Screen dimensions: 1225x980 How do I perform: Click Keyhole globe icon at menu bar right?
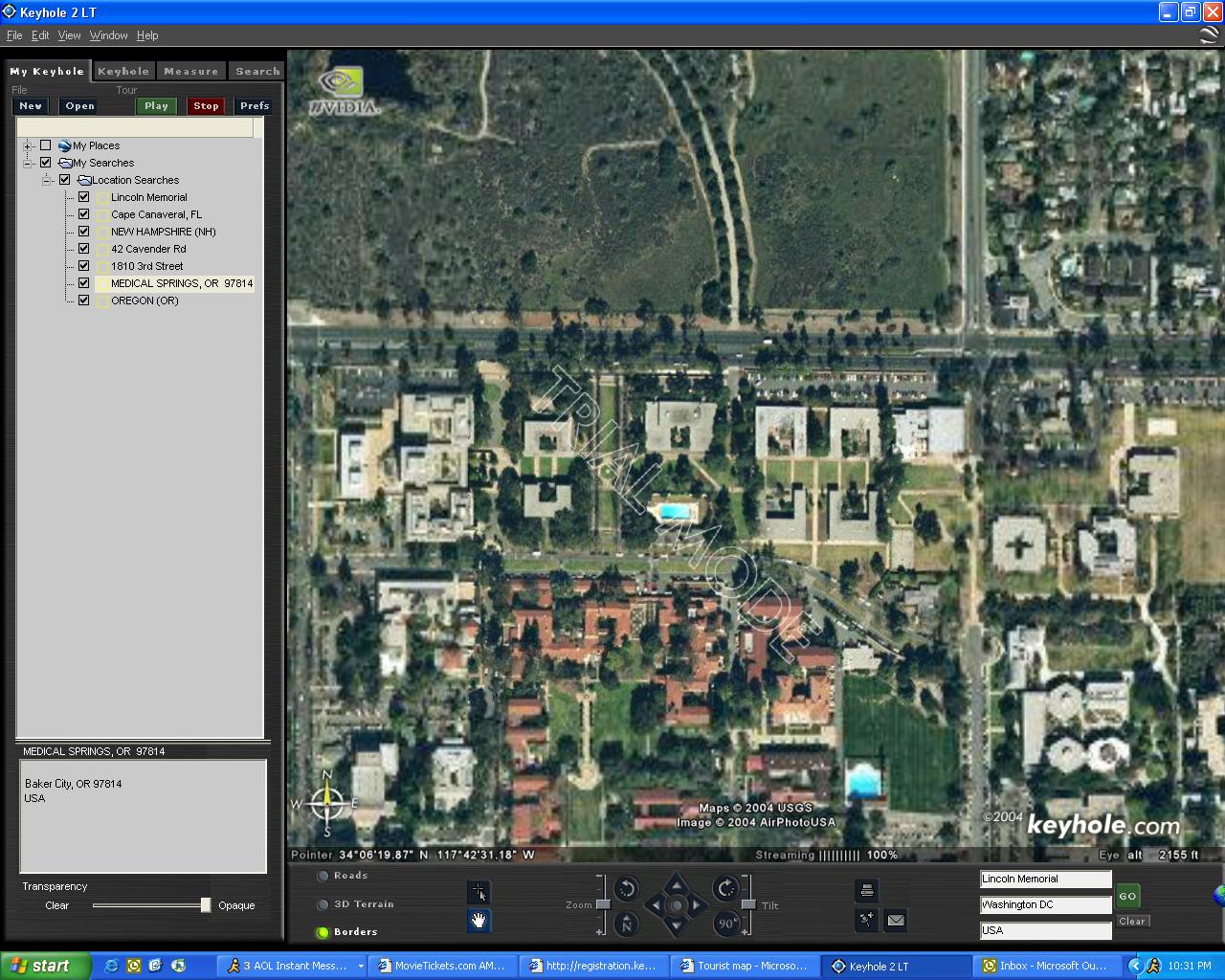(x=1209, y=35)
